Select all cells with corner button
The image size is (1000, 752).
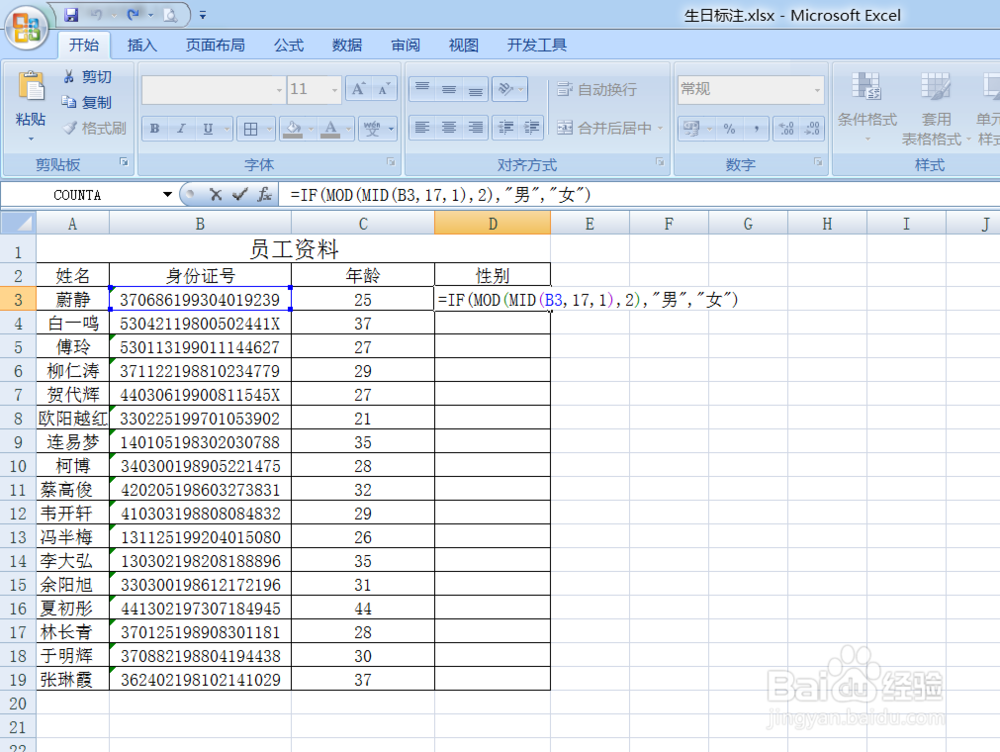18,223
